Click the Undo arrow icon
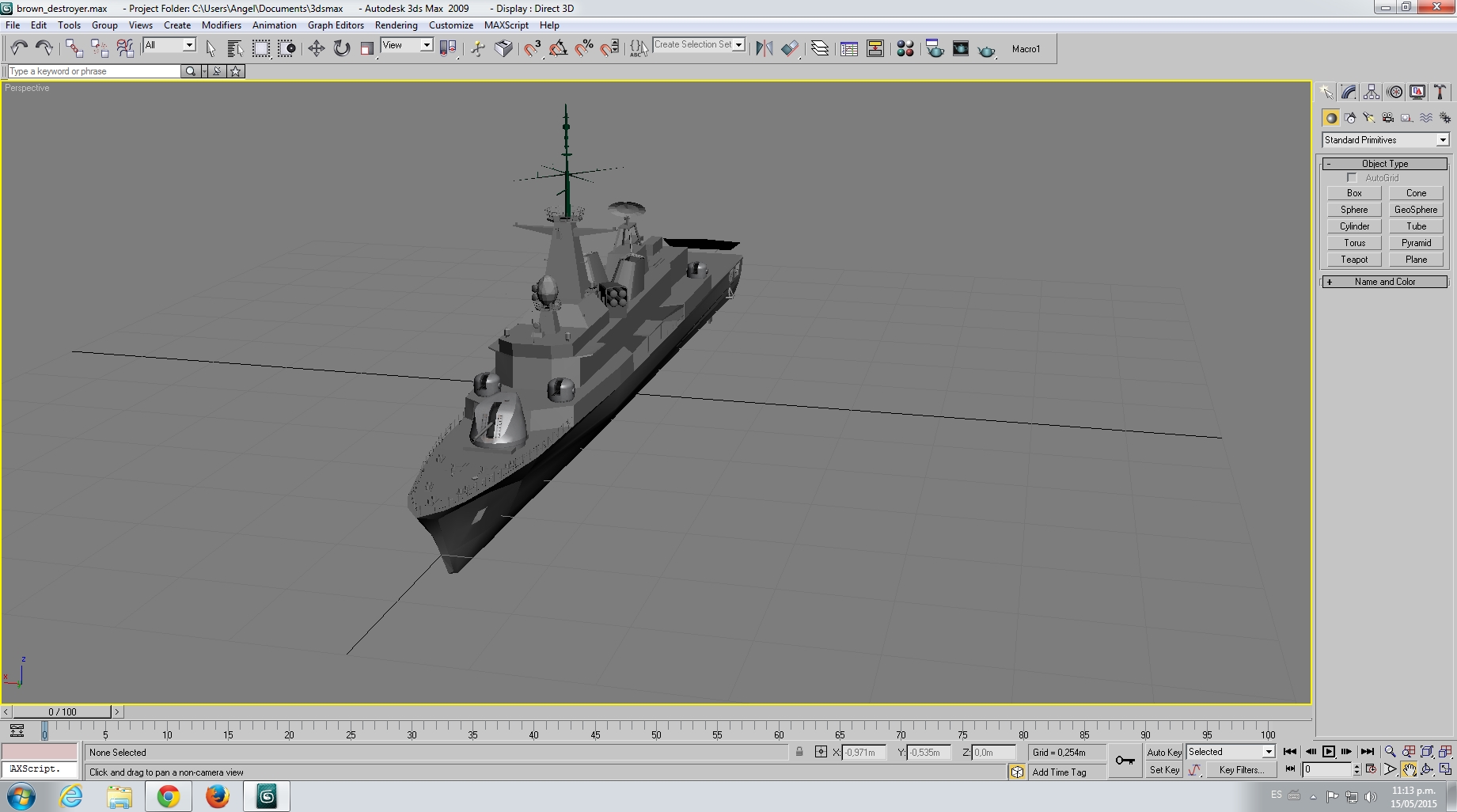1457x812 pixels. [19, 49]
